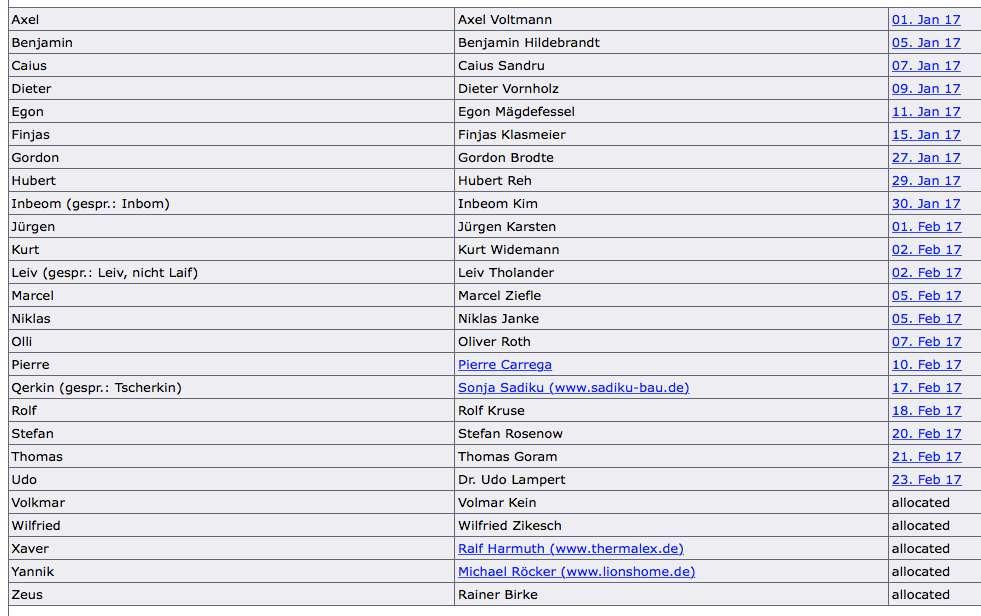
Task: Follow the 11. Jan 17 link
Action: [926, 112]
